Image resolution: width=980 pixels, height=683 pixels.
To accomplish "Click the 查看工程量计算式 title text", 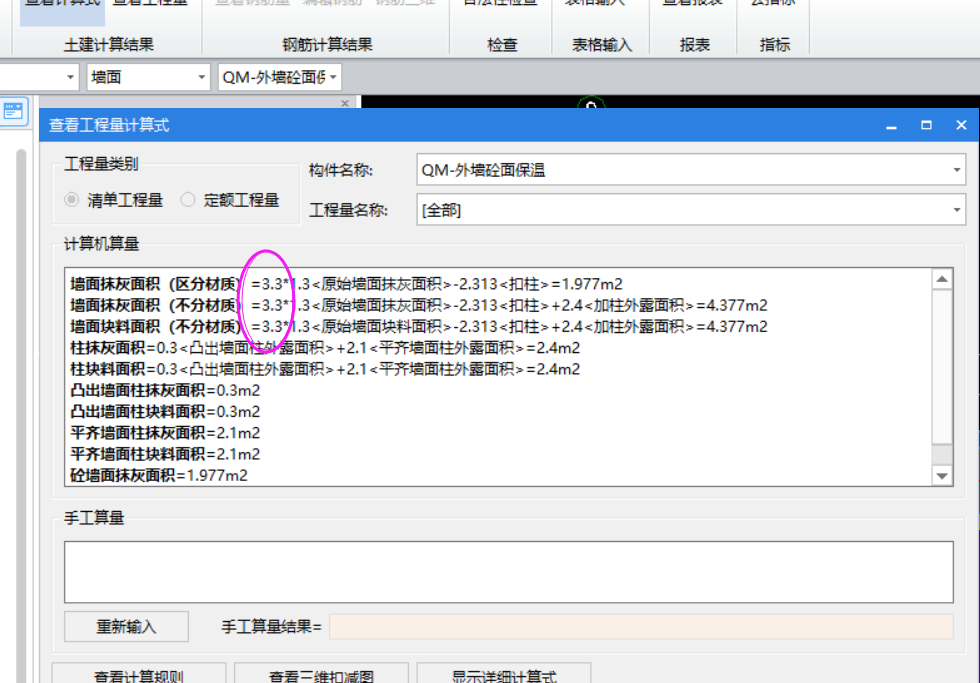I will (x=109, y=126).
